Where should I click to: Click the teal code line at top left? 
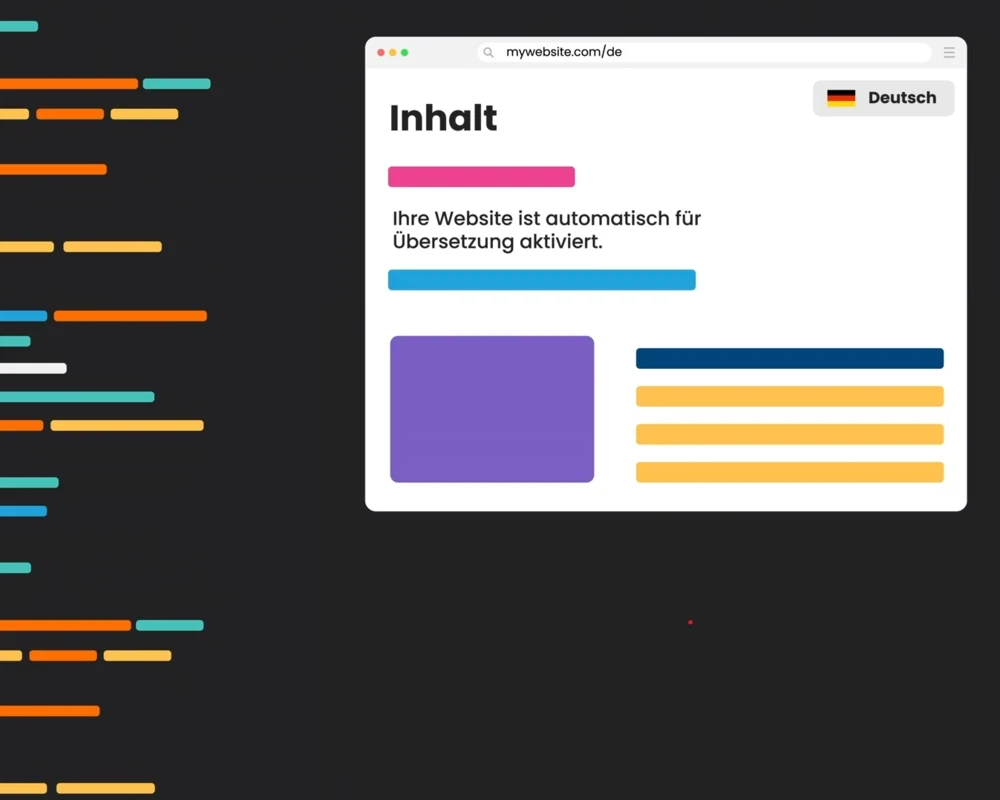(19, 26)
